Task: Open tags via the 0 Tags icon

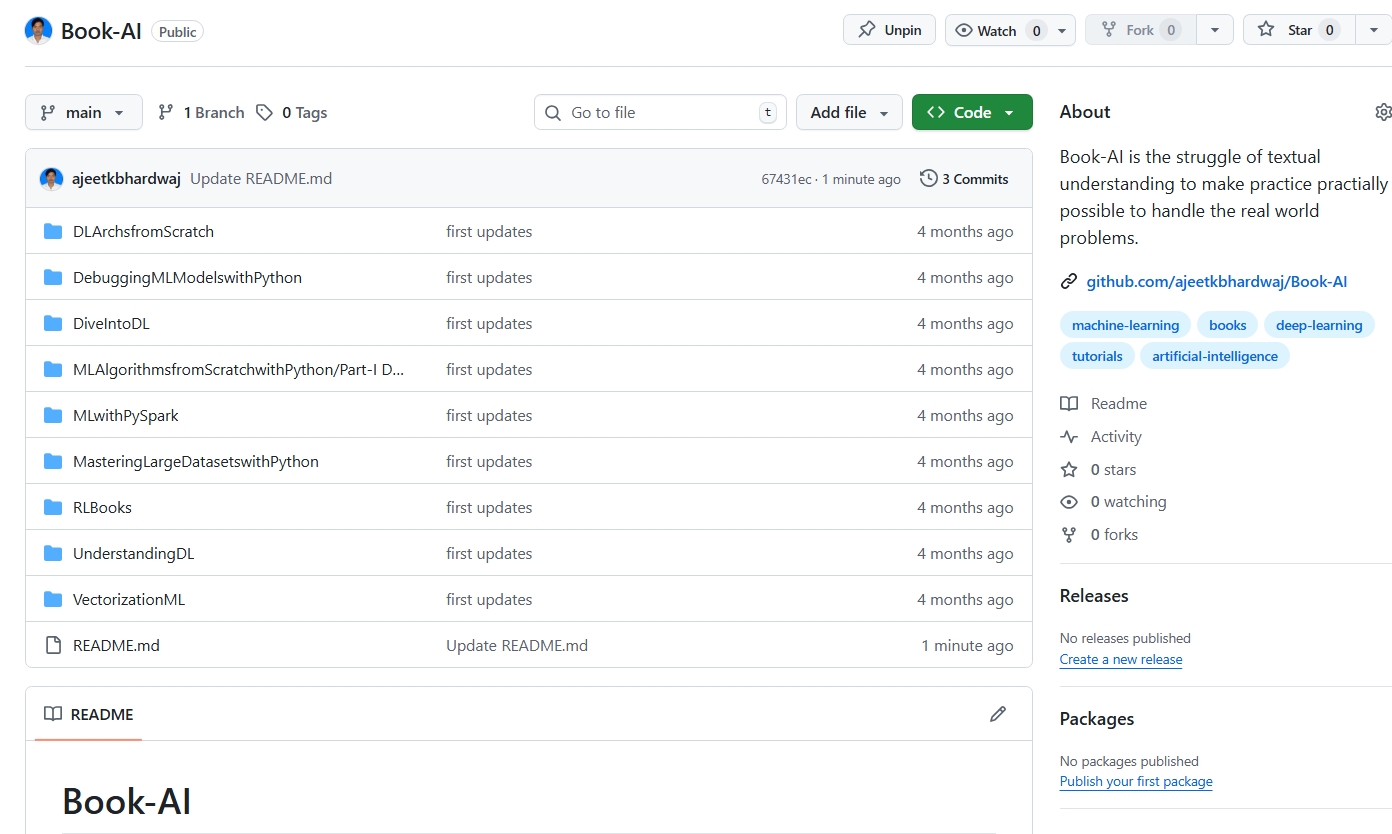Action: coord(263,112)
